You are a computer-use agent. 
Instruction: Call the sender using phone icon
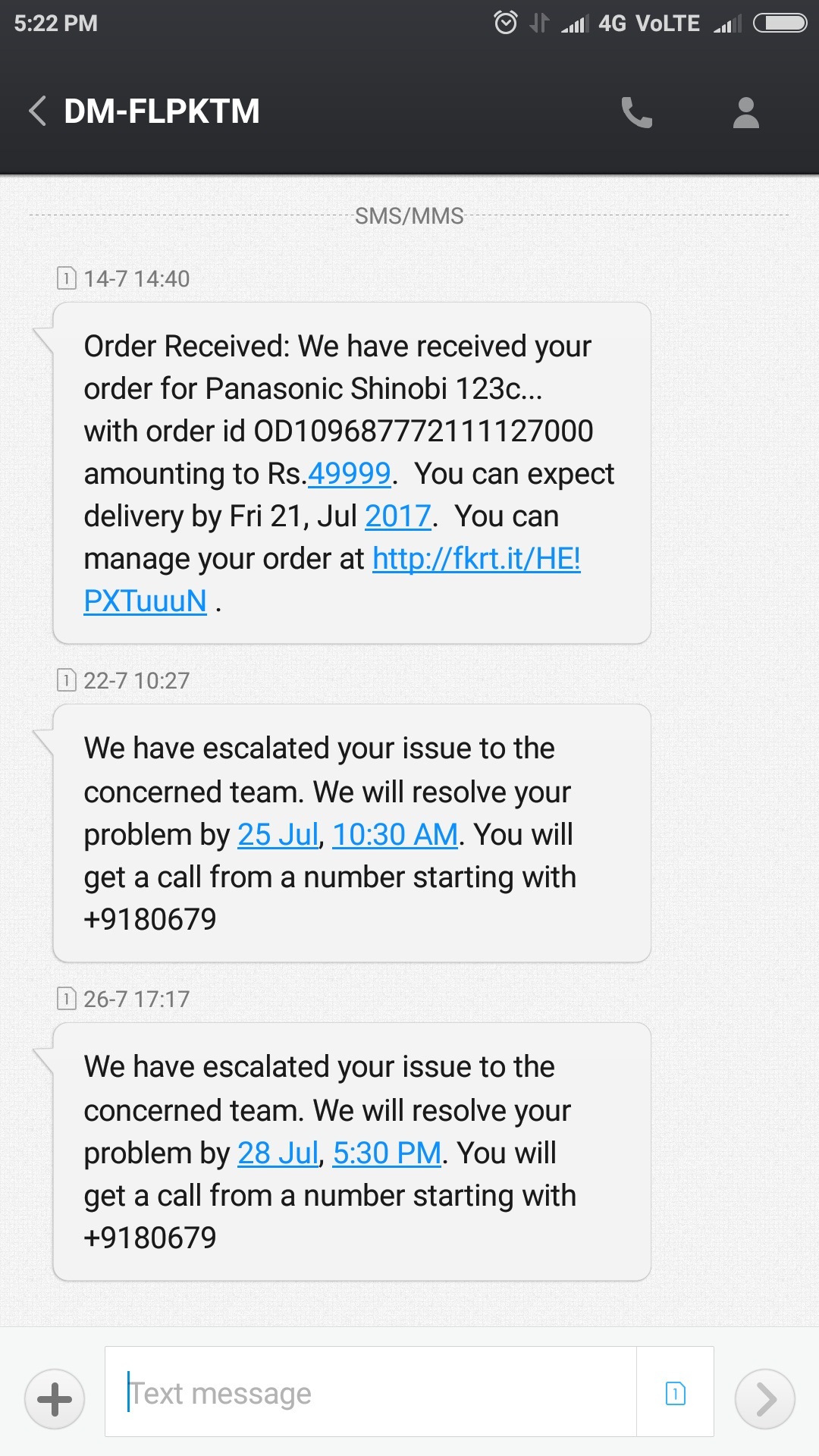pyautogui.click(x=636, y=112)
